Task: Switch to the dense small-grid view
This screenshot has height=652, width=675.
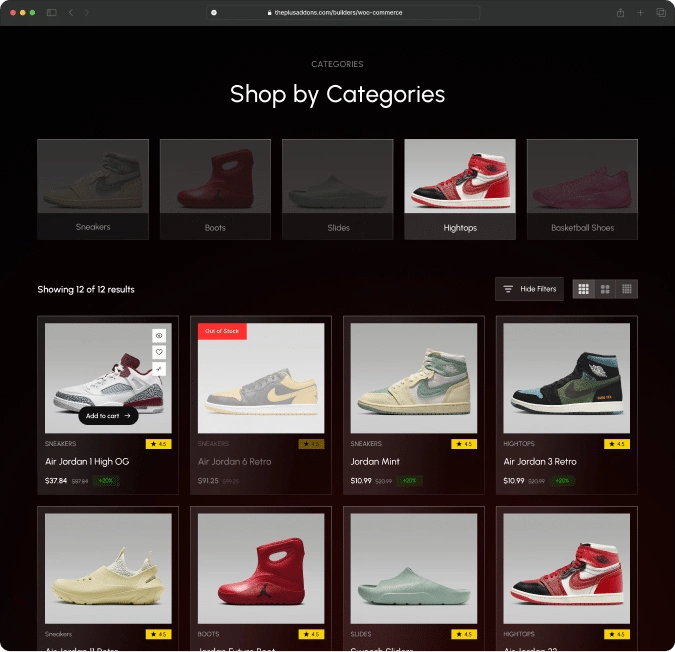Action: [627, 289]
